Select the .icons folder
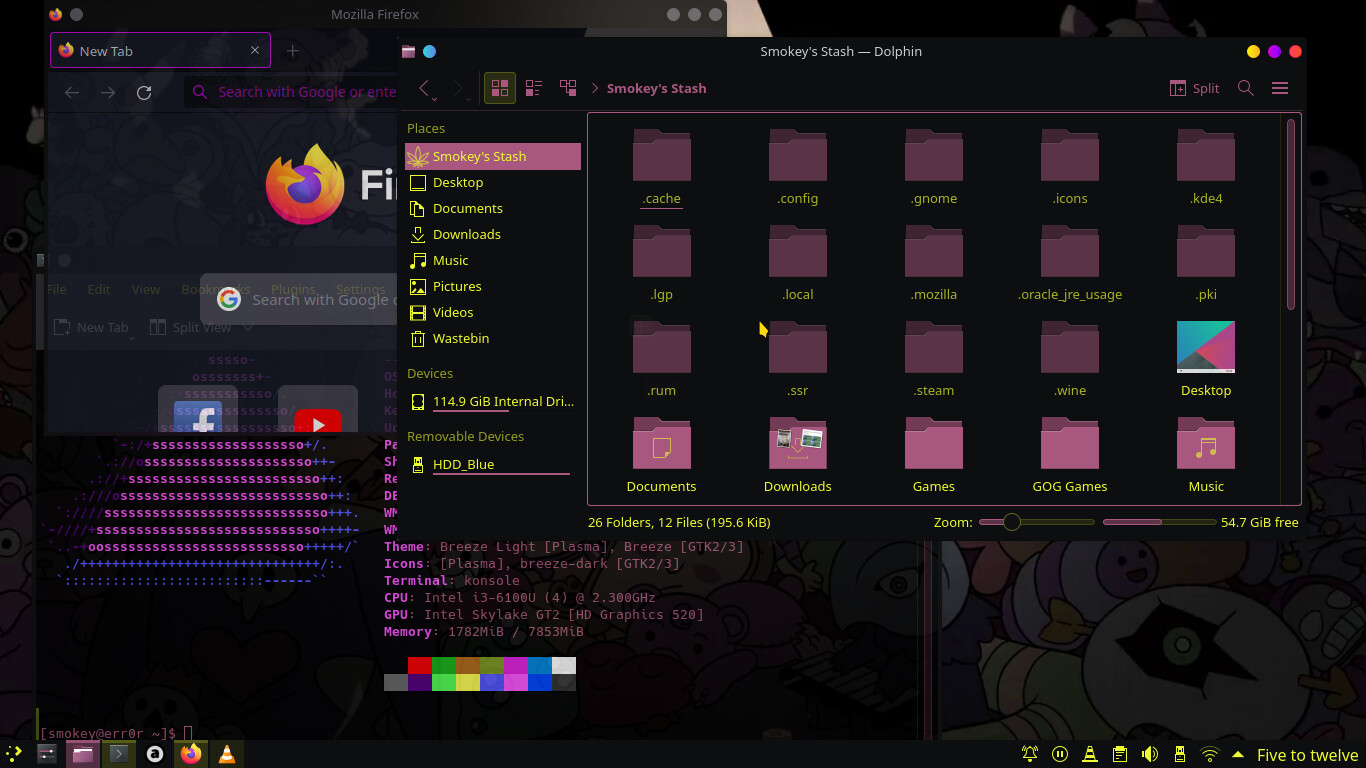 [x=1069, y=168]
